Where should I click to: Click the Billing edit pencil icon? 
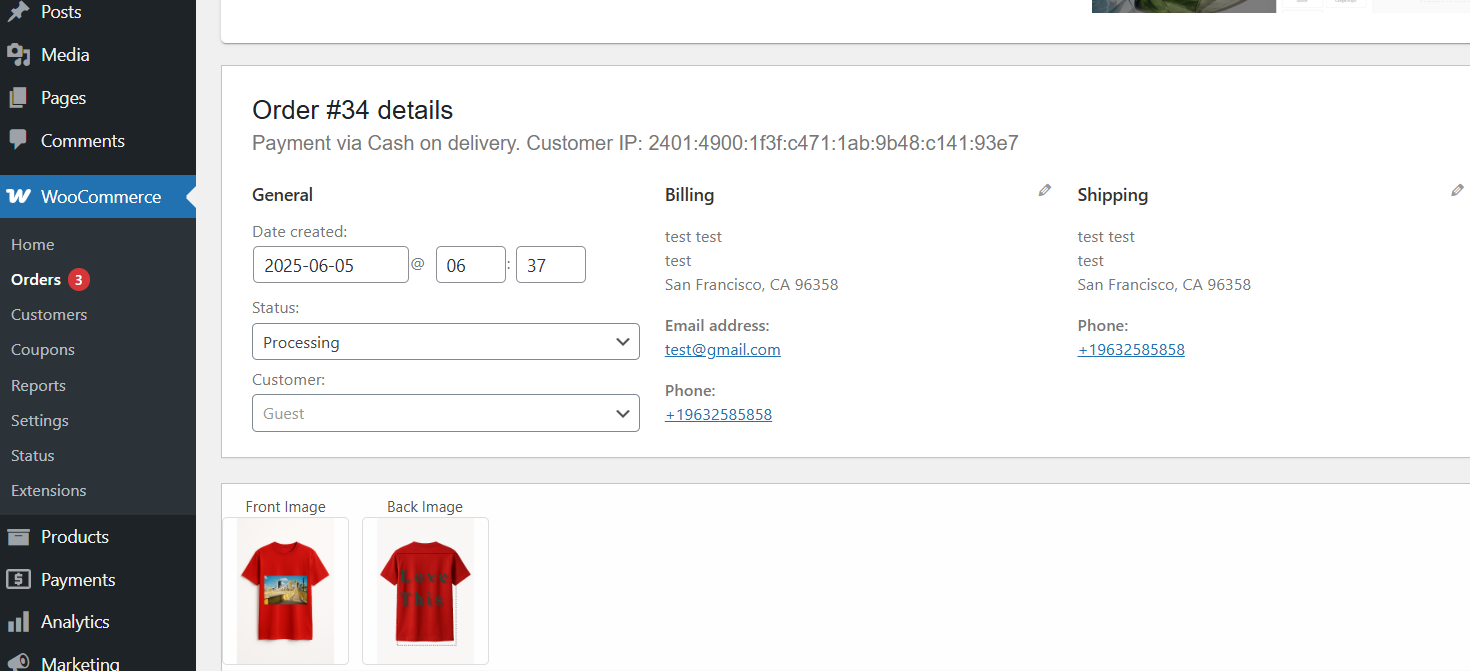1044,190
